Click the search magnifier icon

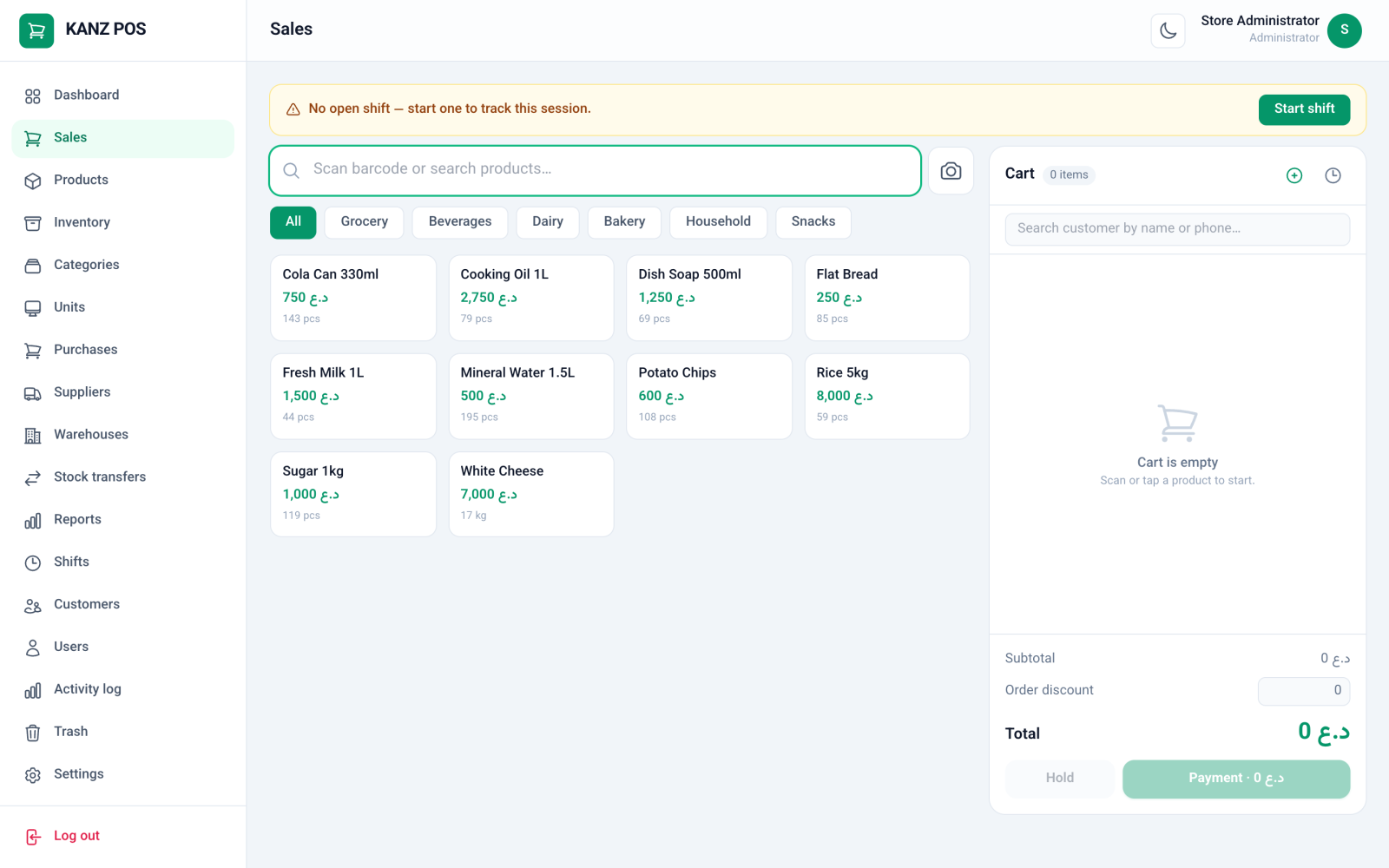pos(292,171)
